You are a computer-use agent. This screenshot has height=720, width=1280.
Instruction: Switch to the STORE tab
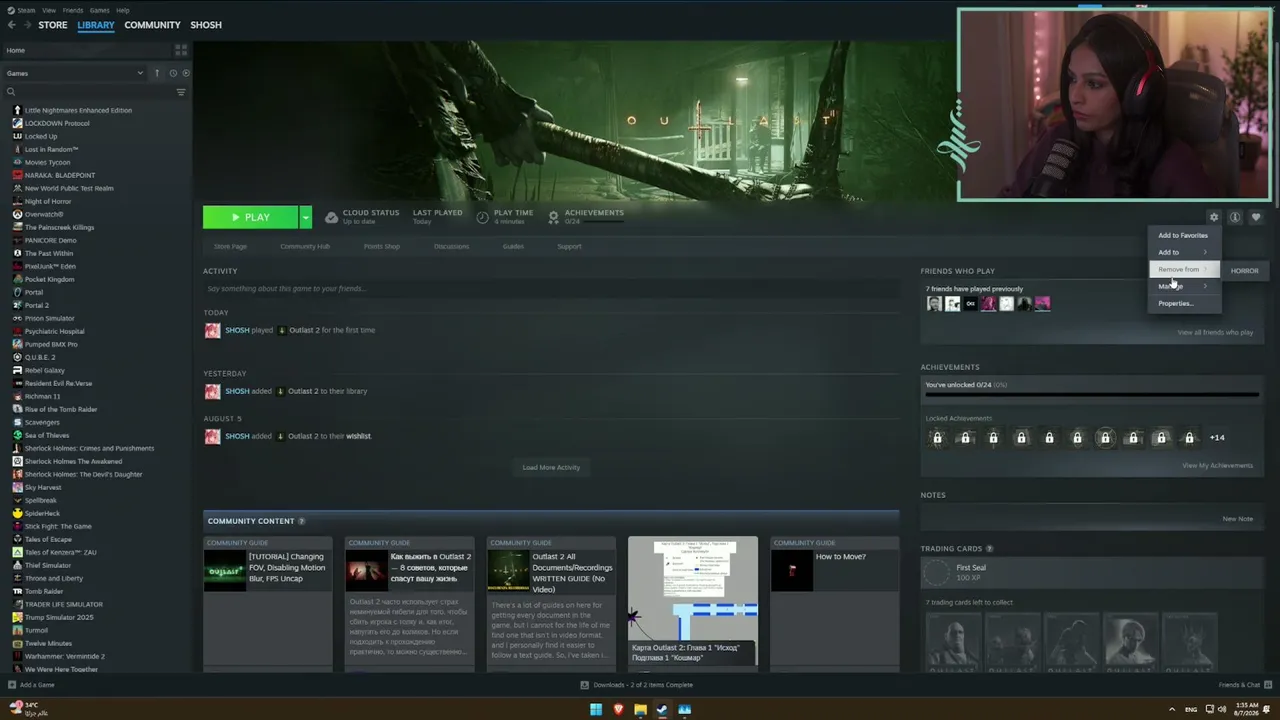coord(53,25)
